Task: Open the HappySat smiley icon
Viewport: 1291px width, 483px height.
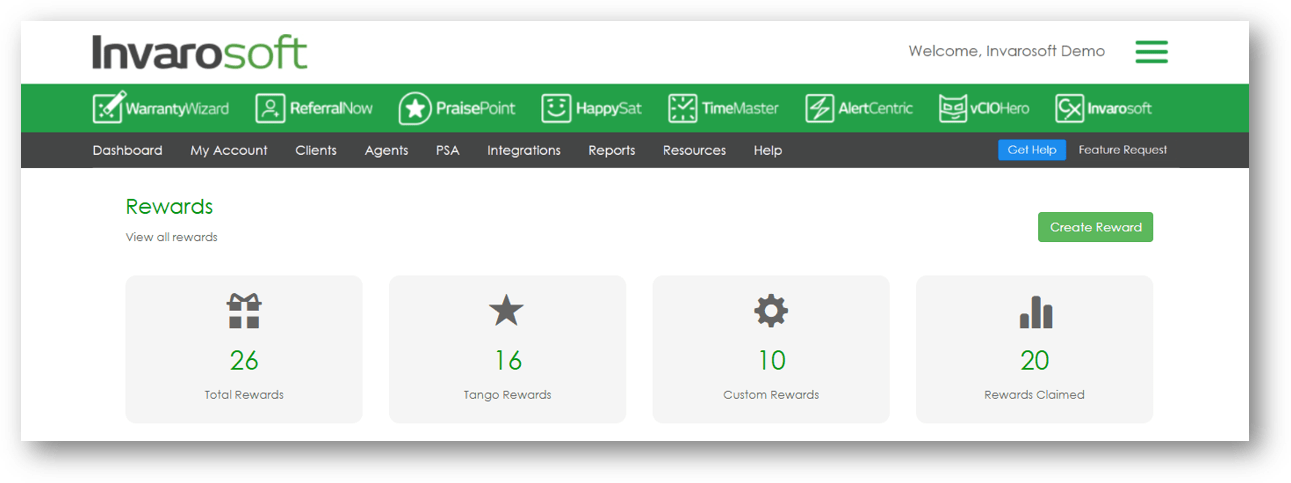Action: click(x=556, y=108)
